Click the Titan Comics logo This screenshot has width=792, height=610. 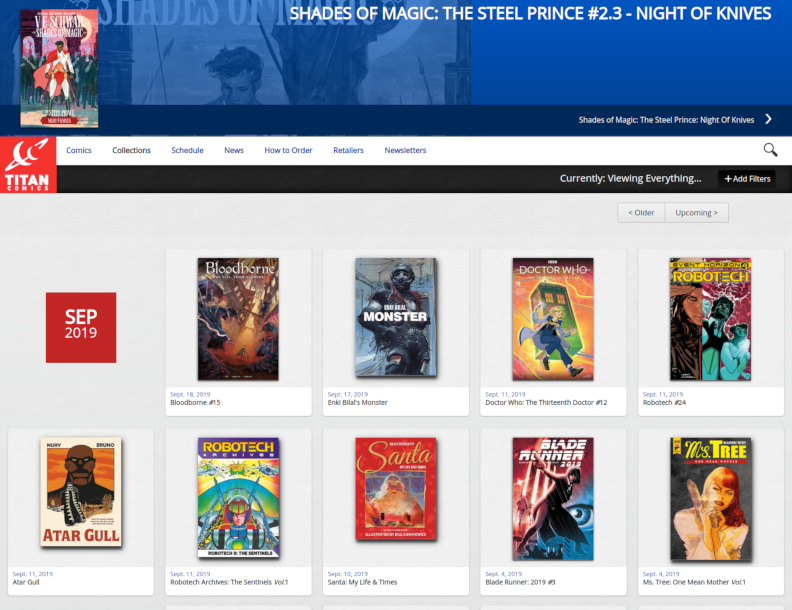(28, 165)
